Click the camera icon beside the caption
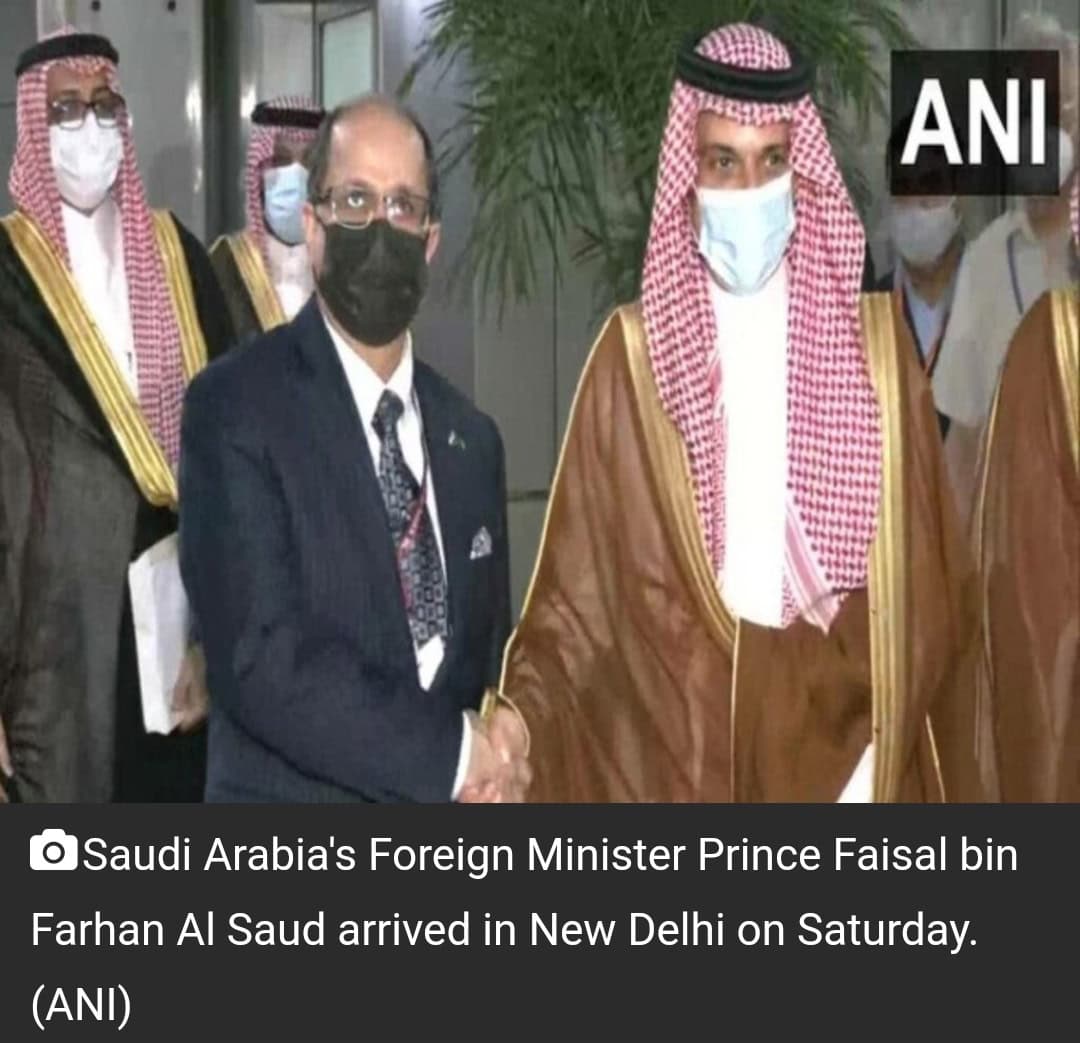Image resolution: width=1080 pixels, height=1043 pixels. pyautogui.click(x=53, y=852)
